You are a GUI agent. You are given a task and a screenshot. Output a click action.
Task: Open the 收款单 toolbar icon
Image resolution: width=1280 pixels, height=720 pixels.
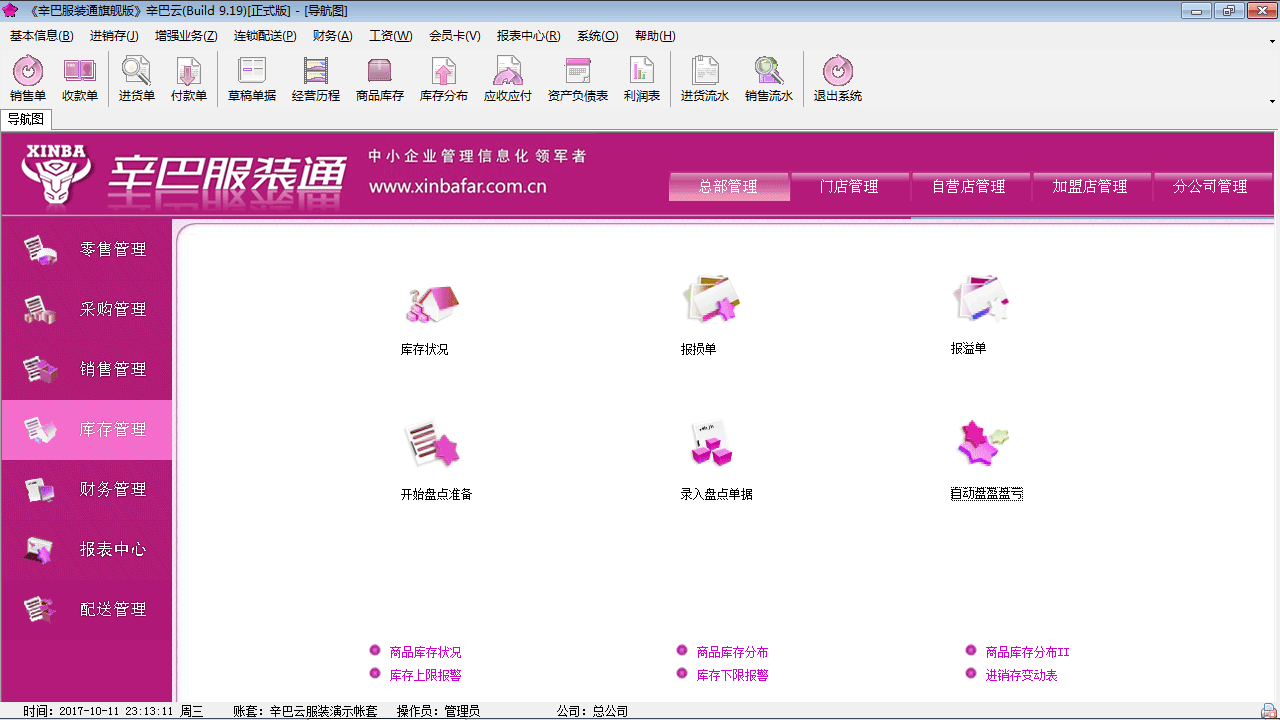click(x=80, y=80)
